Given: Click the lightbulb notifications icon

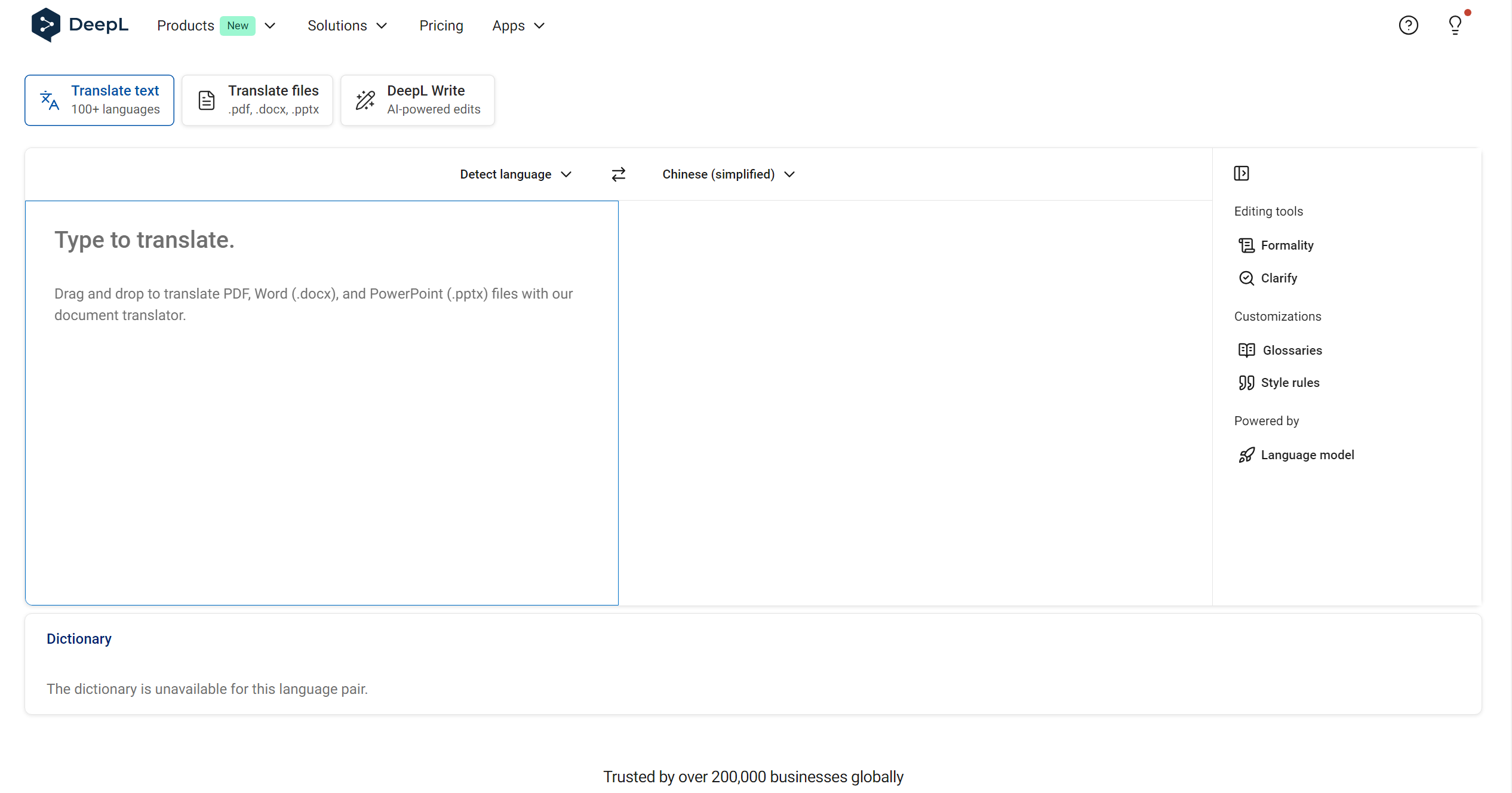Looking at the screenshot, I should (x=1455, y=25).
